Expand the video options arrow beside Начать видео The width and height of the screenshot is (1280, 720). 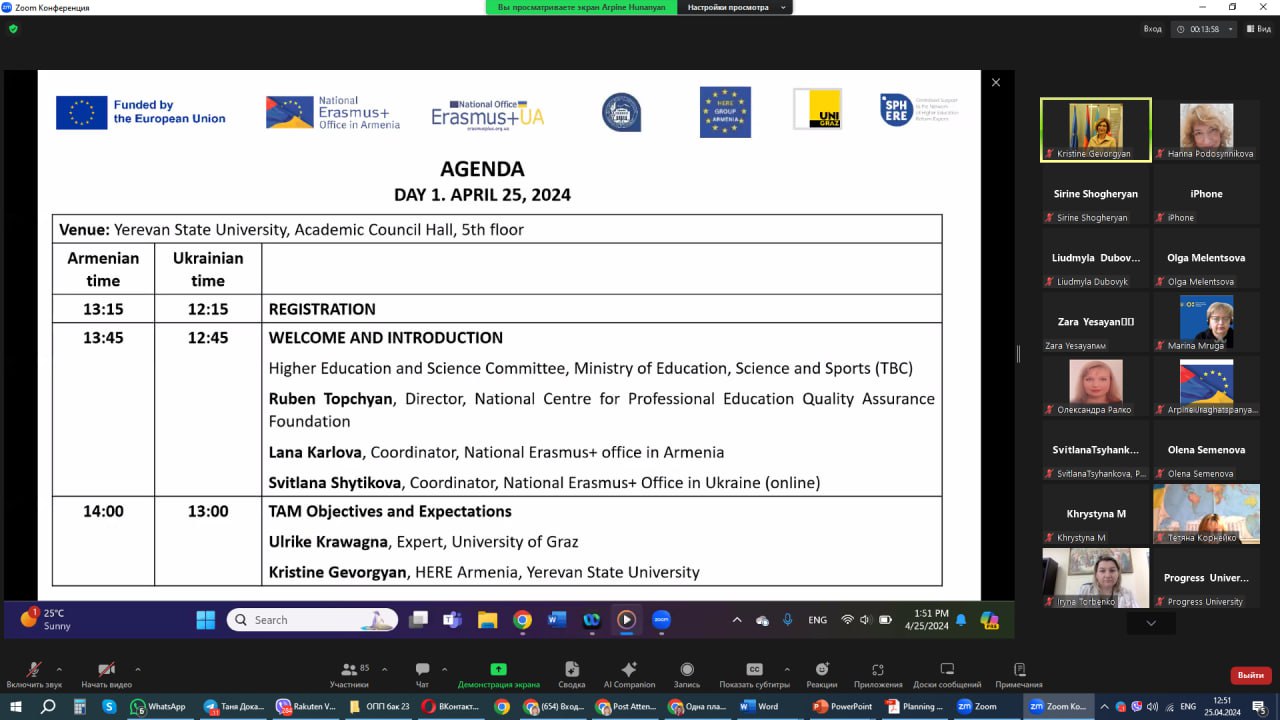(137, 669)
